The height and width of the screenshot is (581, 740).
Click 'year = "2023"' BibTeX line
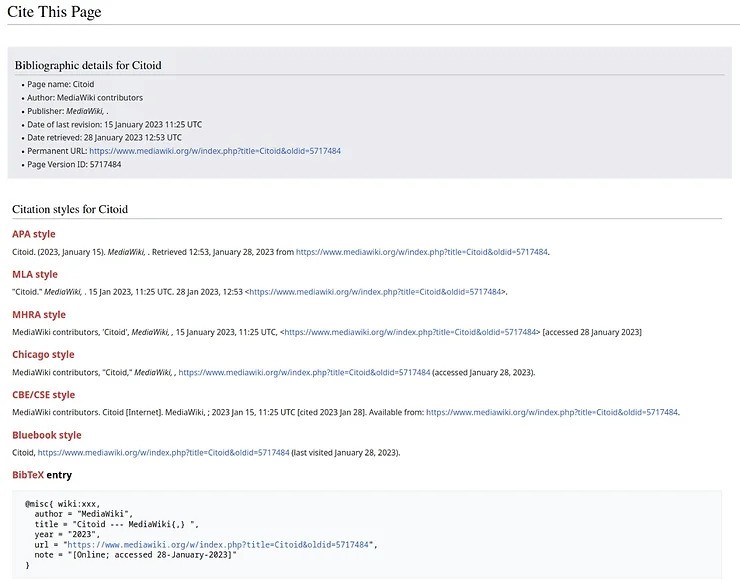click(67, 535)
